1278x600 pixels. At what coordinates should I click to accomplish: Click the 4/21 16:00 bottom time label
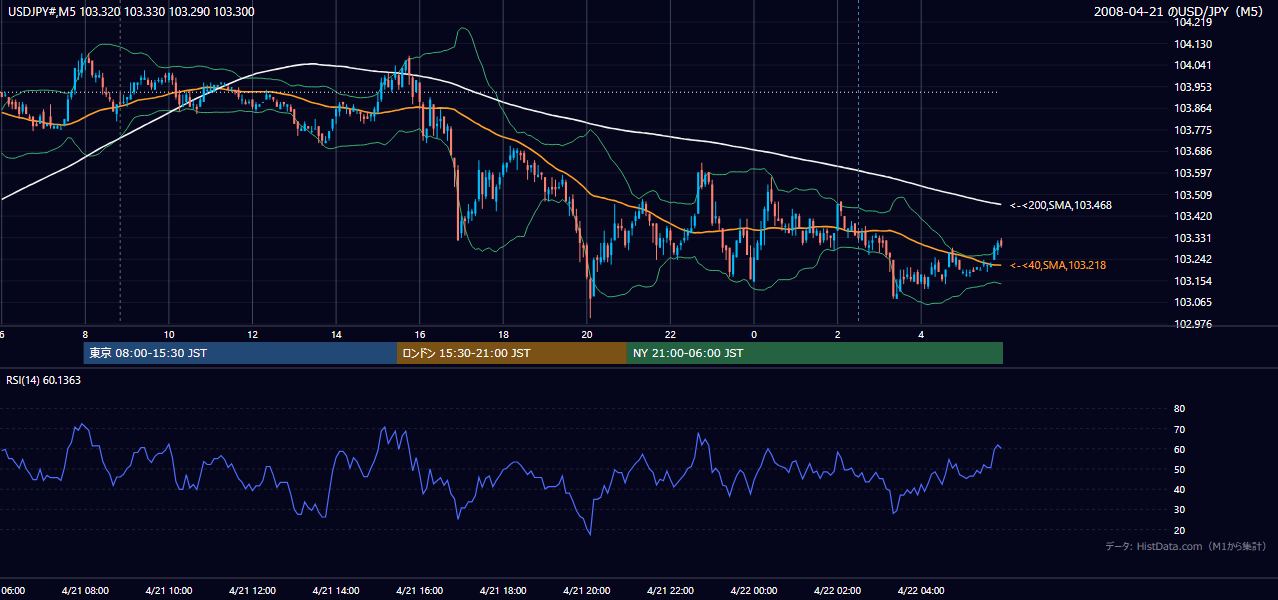coord(419,590)
